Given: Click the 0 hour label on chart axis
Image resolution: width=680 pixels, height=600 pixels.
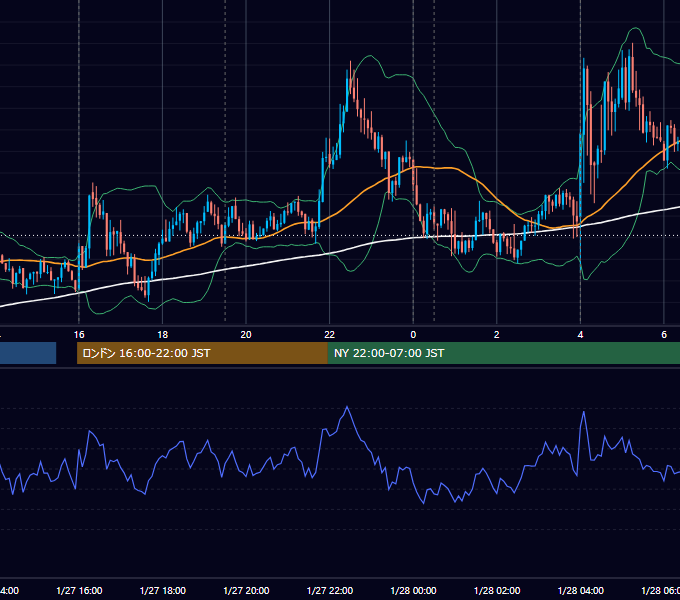Looking at the screenshot, I should pos(413,335).
